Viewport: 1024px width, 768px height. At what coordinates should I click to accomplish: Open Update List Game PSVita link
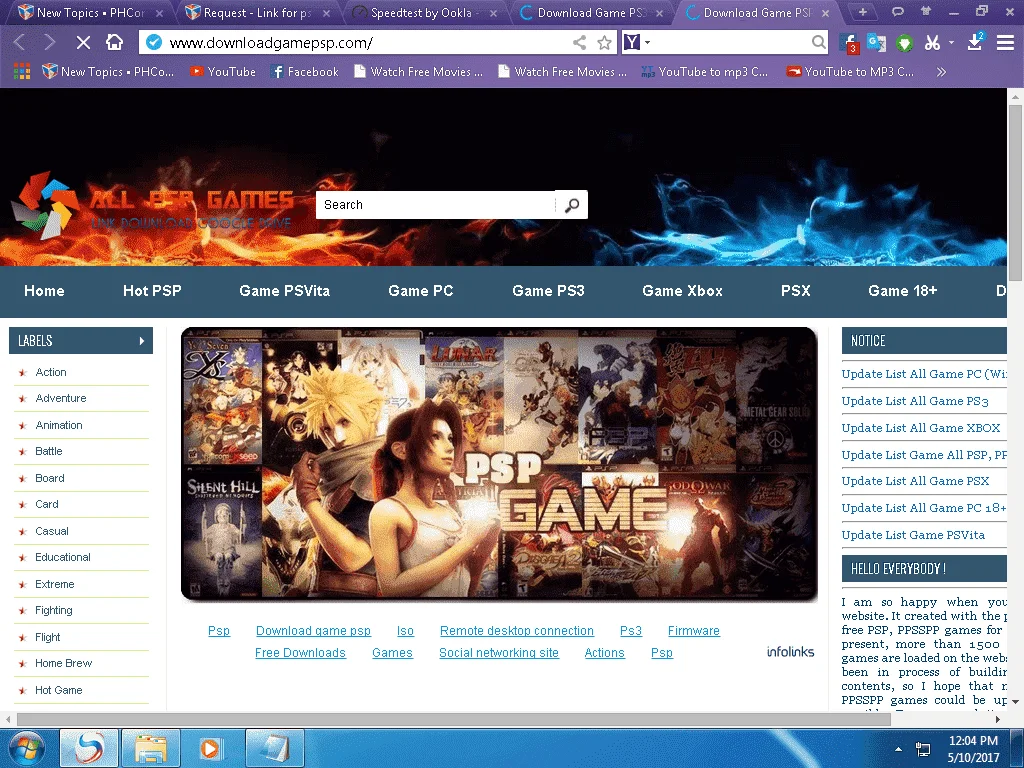913,535
